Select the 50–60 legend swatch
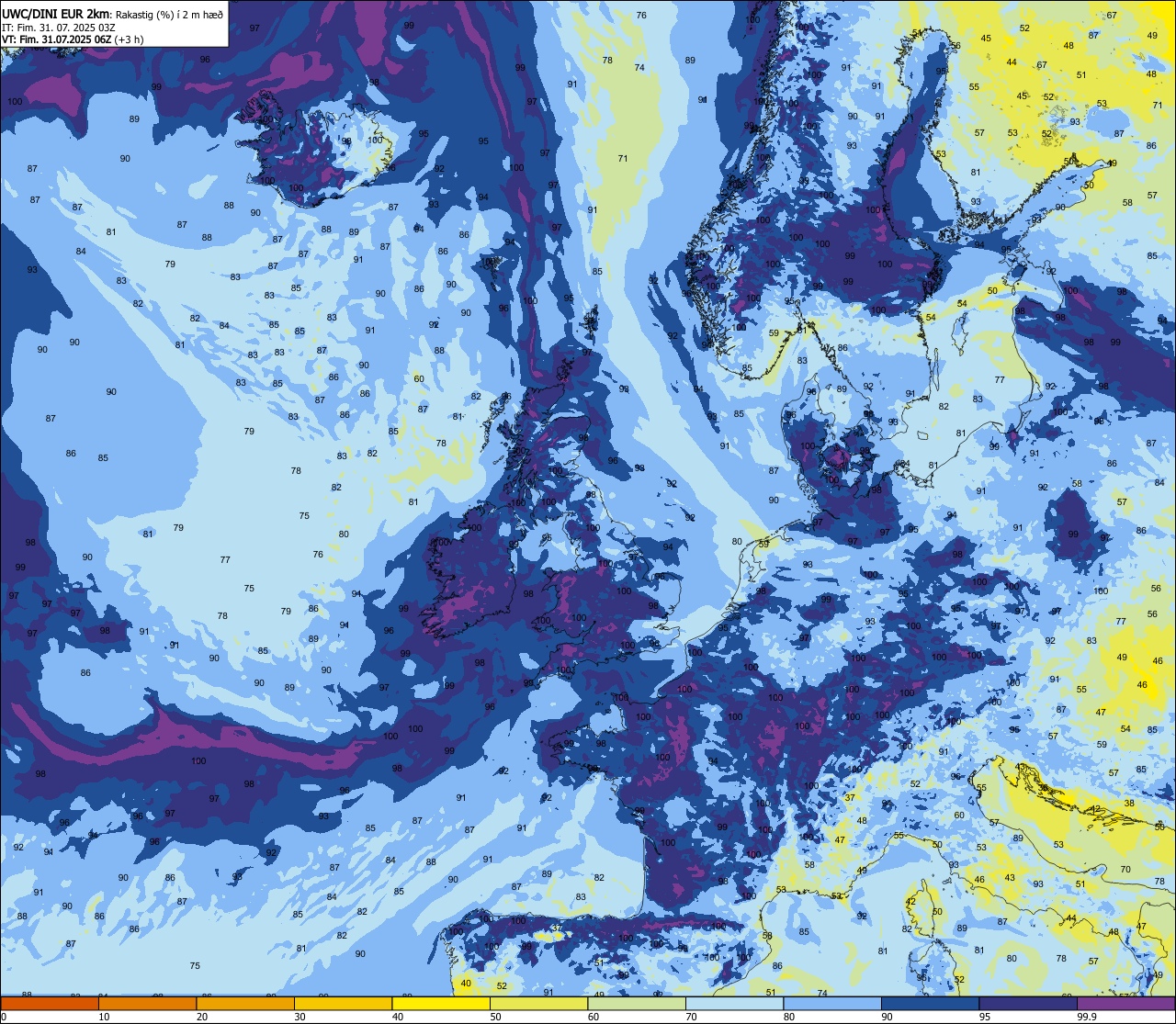Viewport: 1176px width, 1024px height. click(538, 1003)
